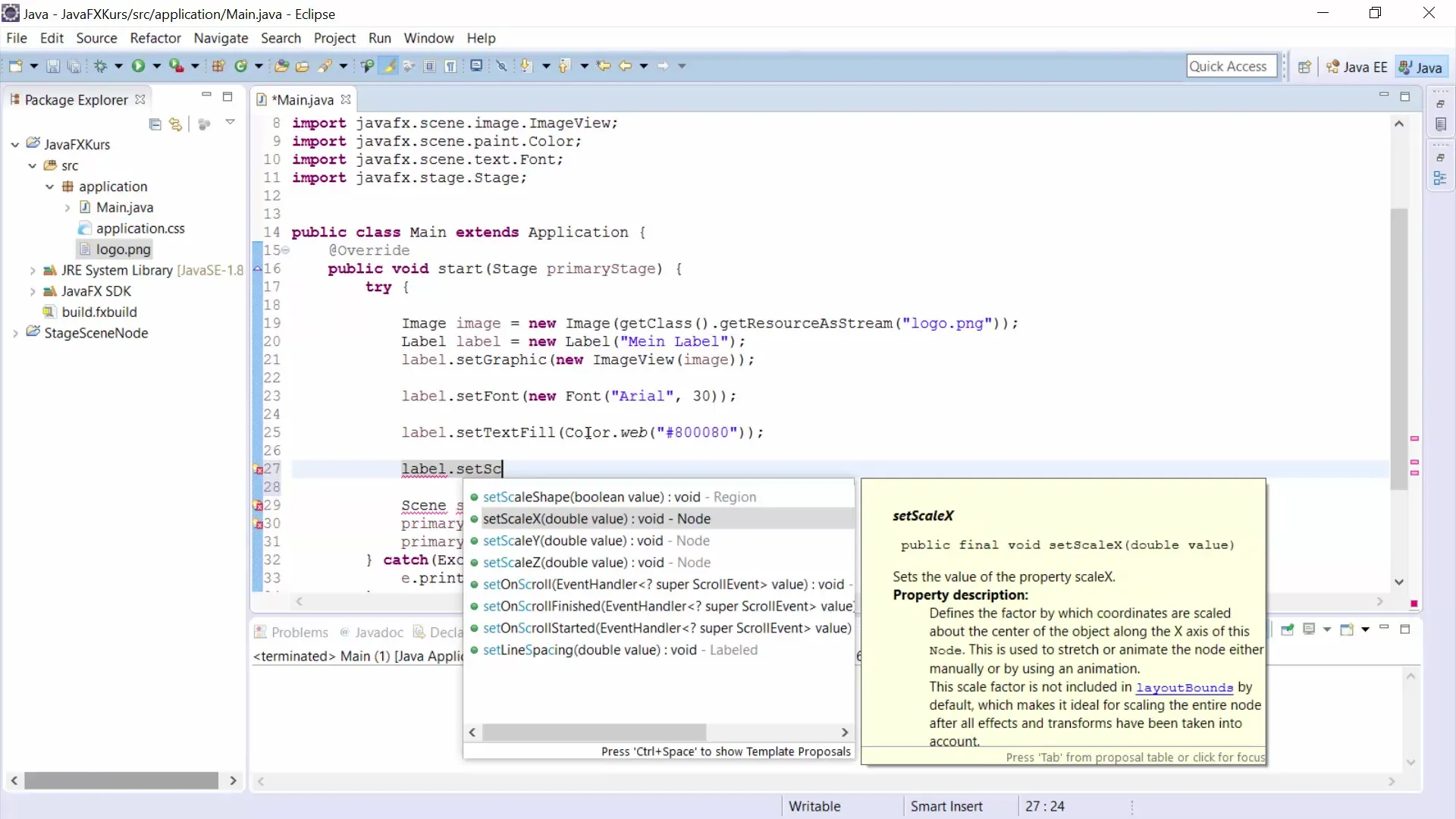This screenshot has height=819, width=1456.
Task: Click the grayed Forward navigation arrow
Action: click(x=664, y=66)
